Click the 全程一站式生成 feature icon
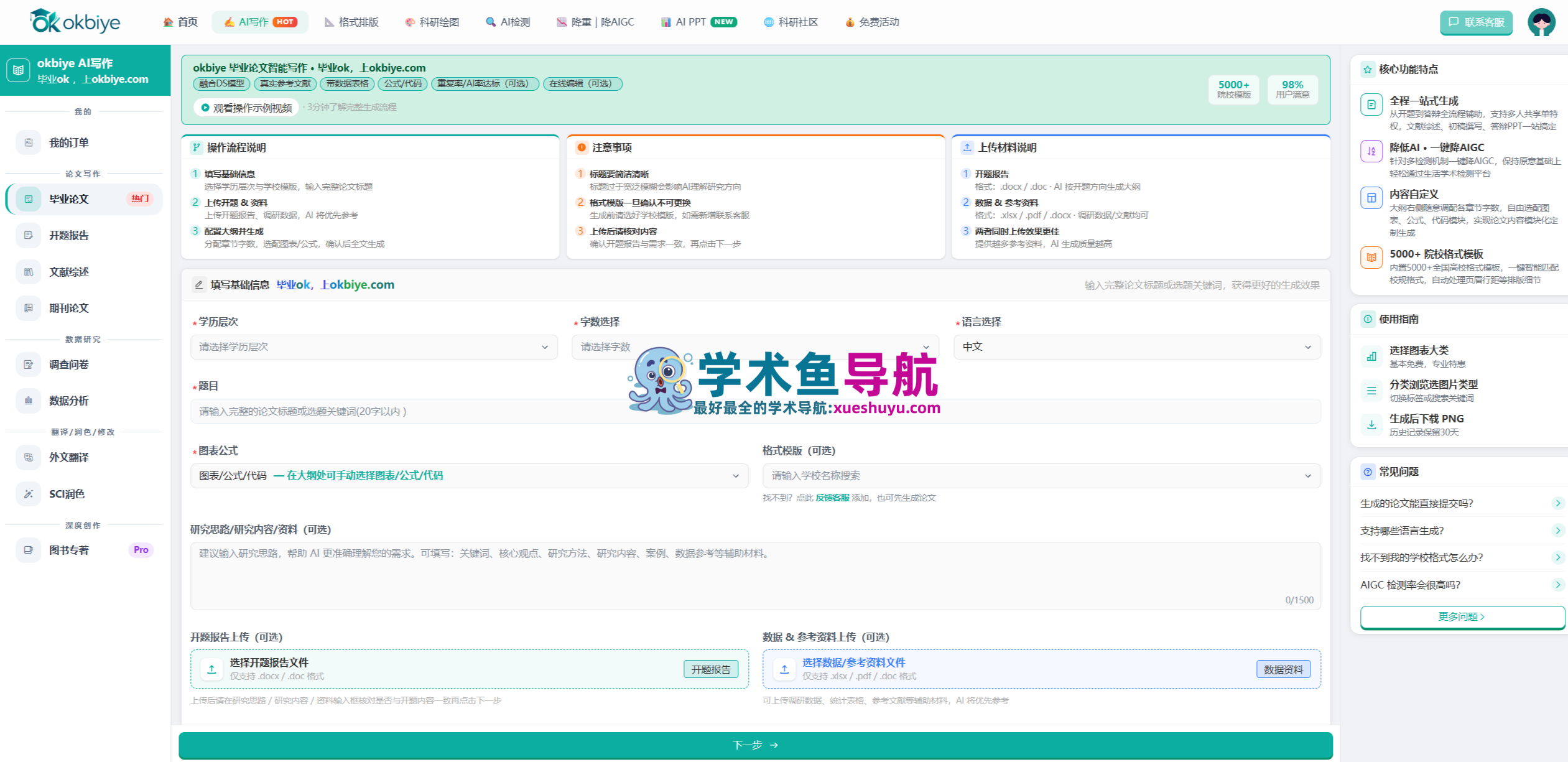The height and width of the screenshot is (762, 1568). tap(1371, 105)
